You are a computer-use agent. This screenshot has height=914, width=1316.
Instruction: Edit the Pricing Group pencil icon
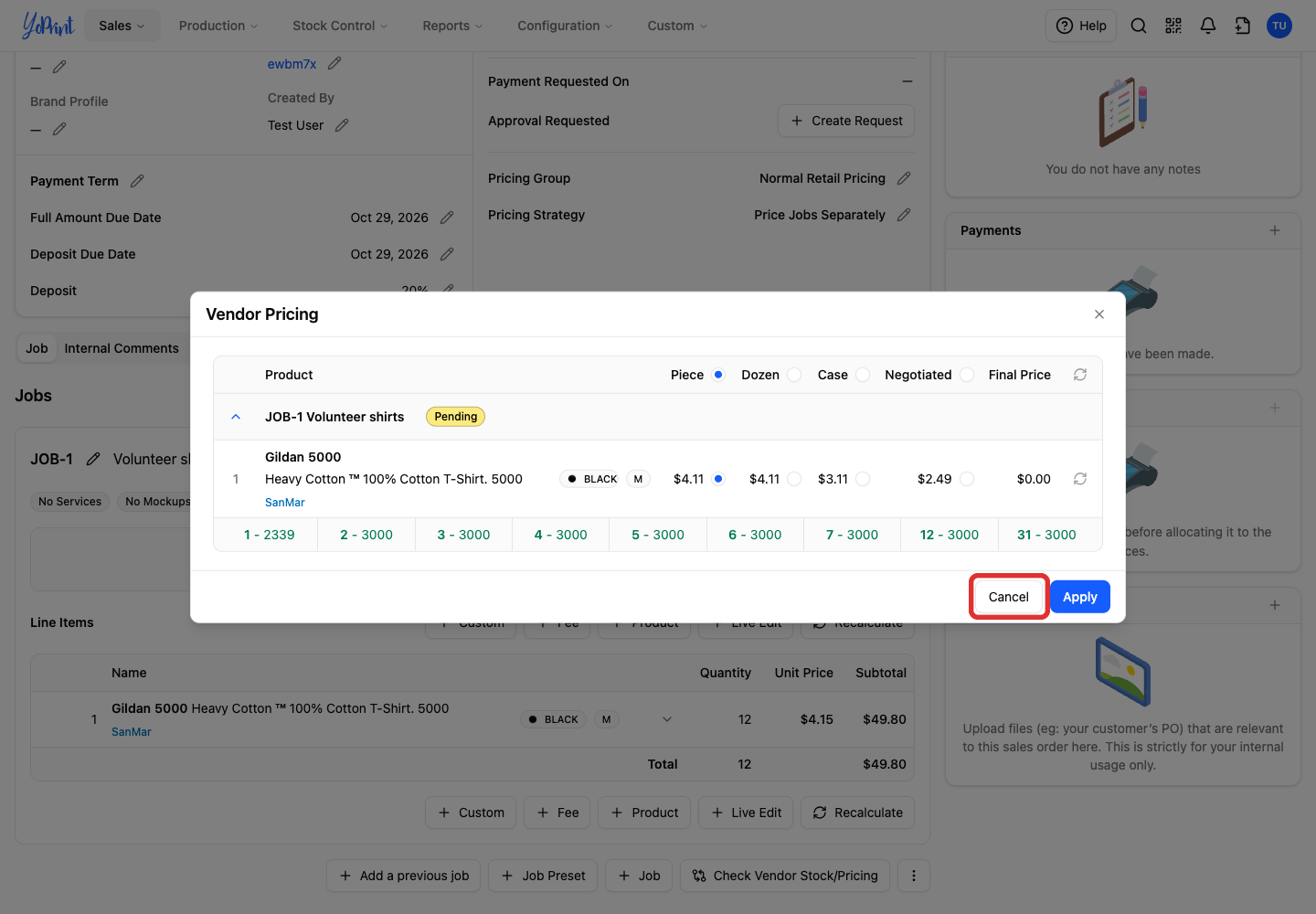904,178
